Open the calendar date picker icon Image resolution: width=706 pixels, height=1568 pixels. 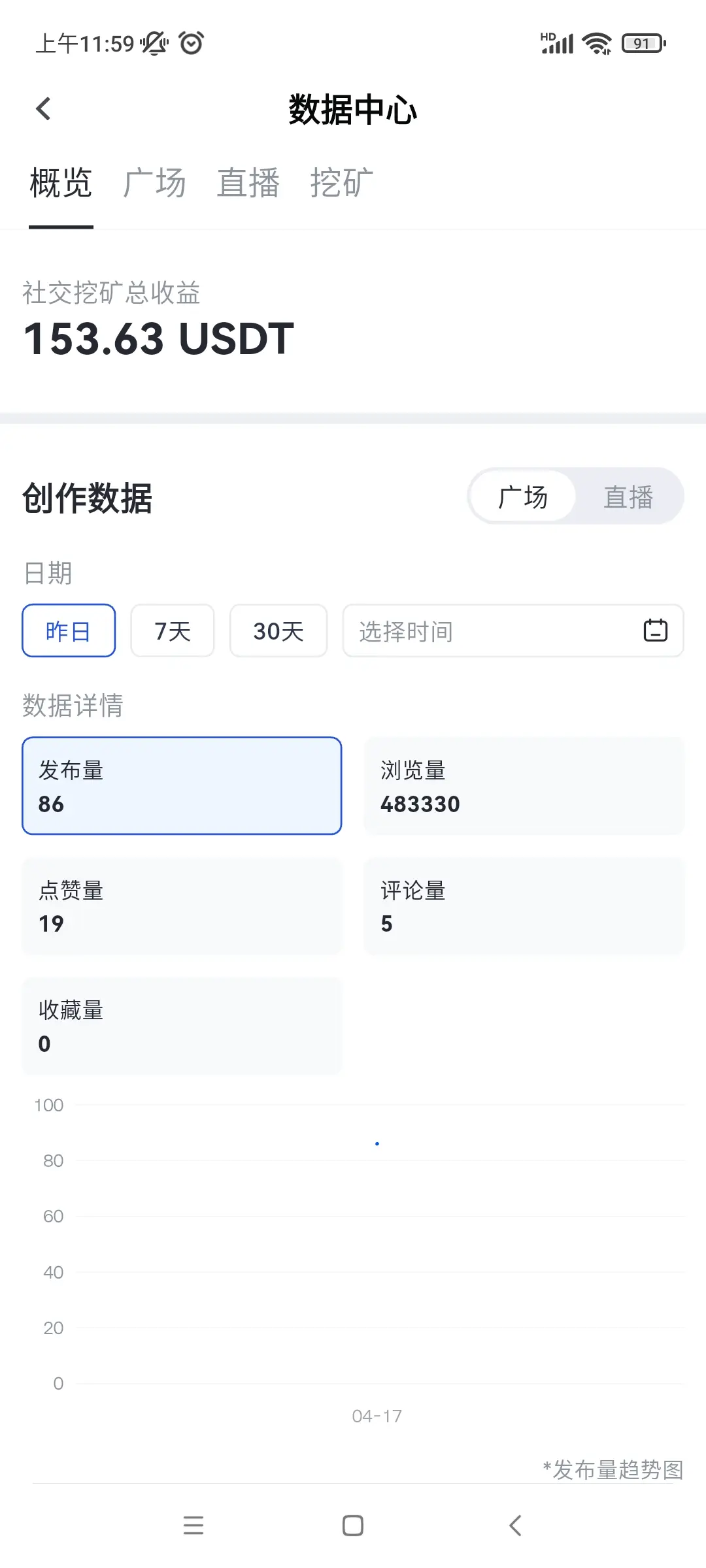tap(655, 630)
